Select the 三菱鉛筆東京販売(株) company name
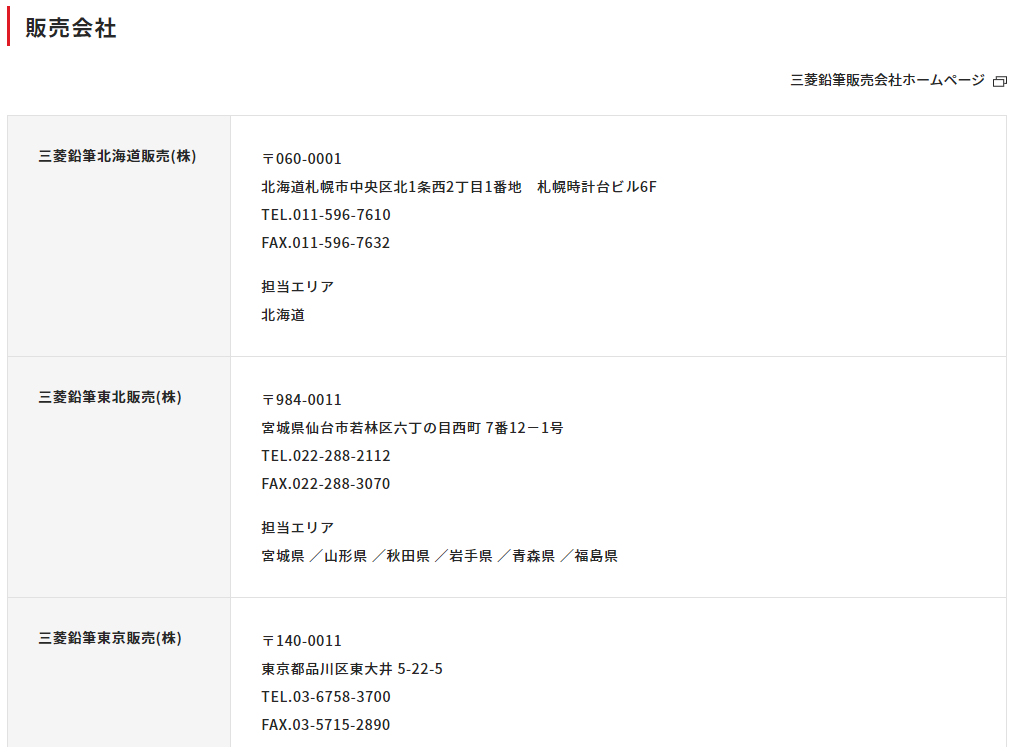 (x=110, y=638)
